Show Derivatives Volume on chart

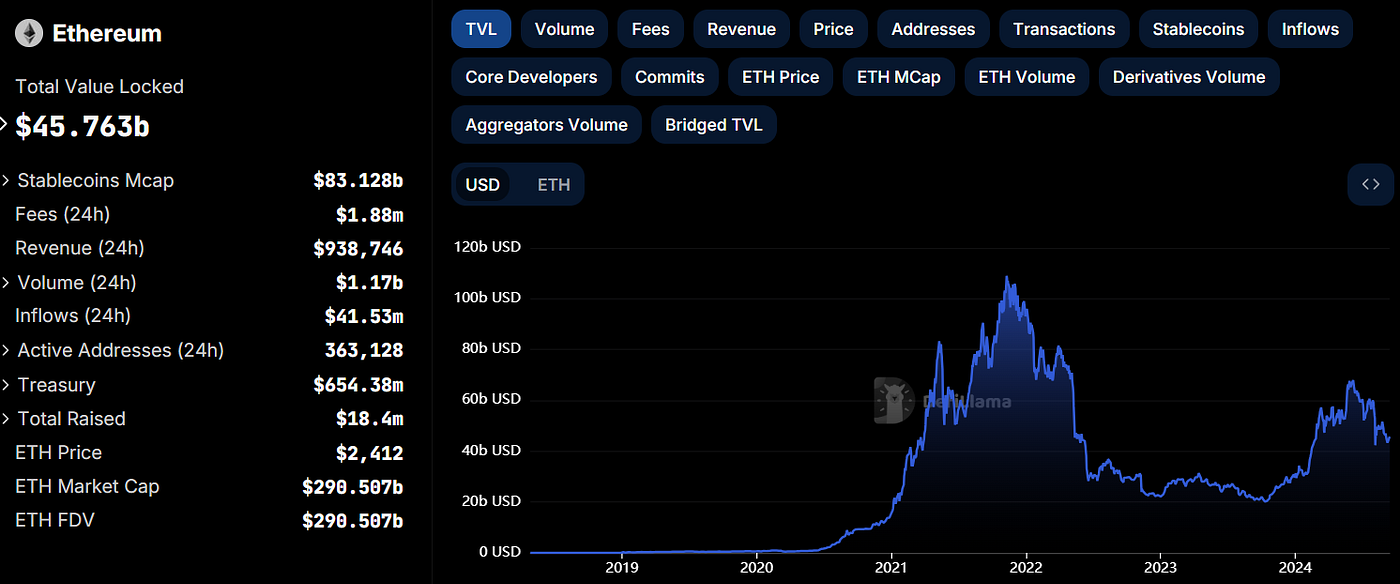click(1189, 77)
